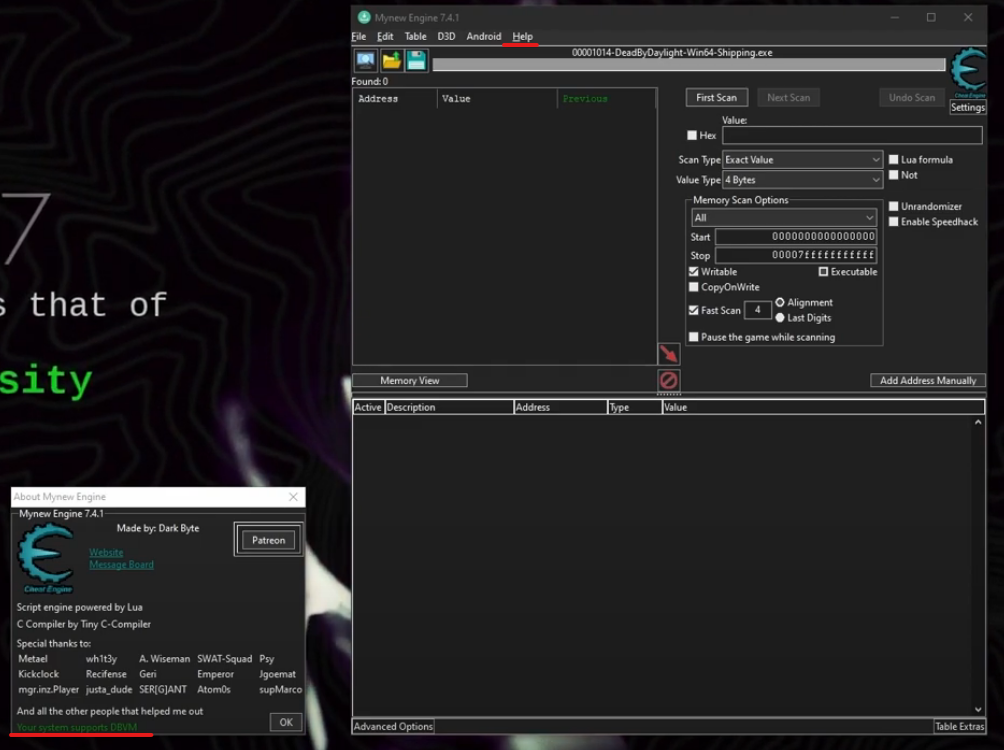Close the About Mynew Engine dialog
This screenshot has height=750, width=1004.
[x=293, y=497]
